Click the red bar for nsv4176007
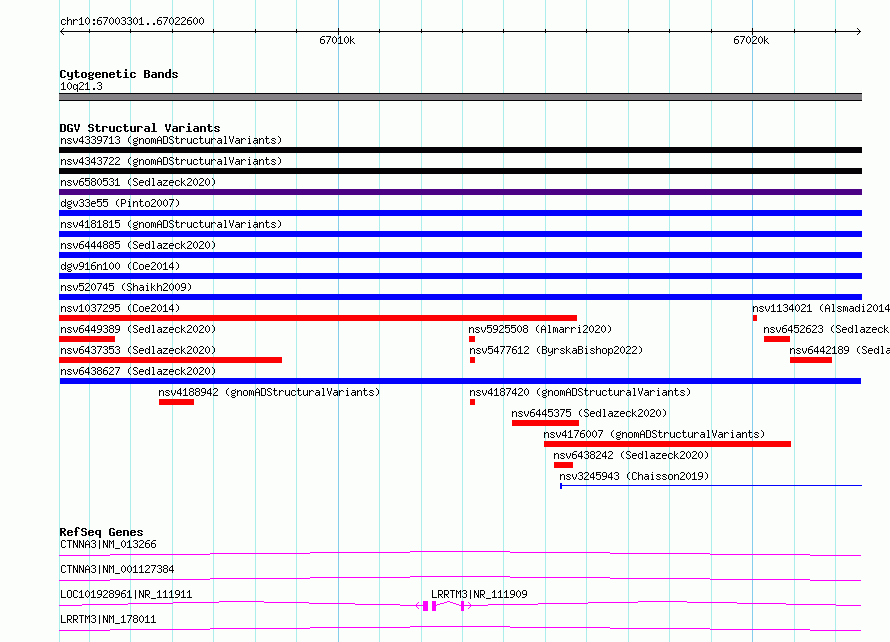Screen dimensions: 890x642 (668, 444)
